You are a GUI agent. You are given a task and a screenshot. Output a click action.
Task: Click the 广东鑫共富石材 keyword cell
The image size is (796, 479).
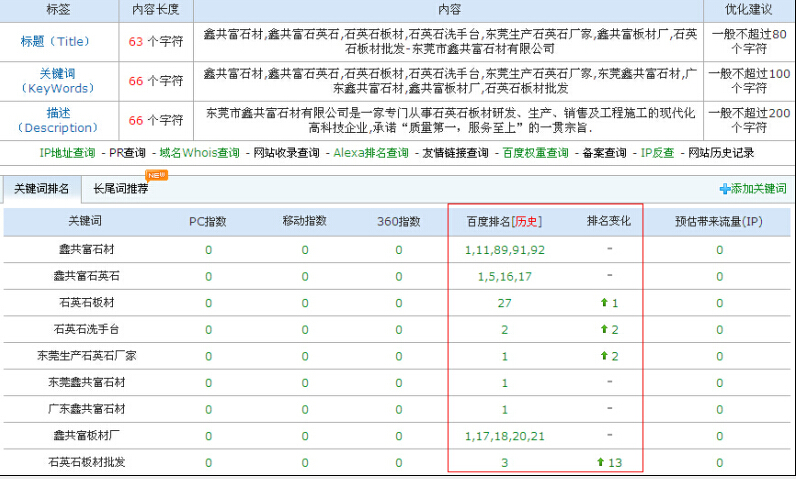86,408
